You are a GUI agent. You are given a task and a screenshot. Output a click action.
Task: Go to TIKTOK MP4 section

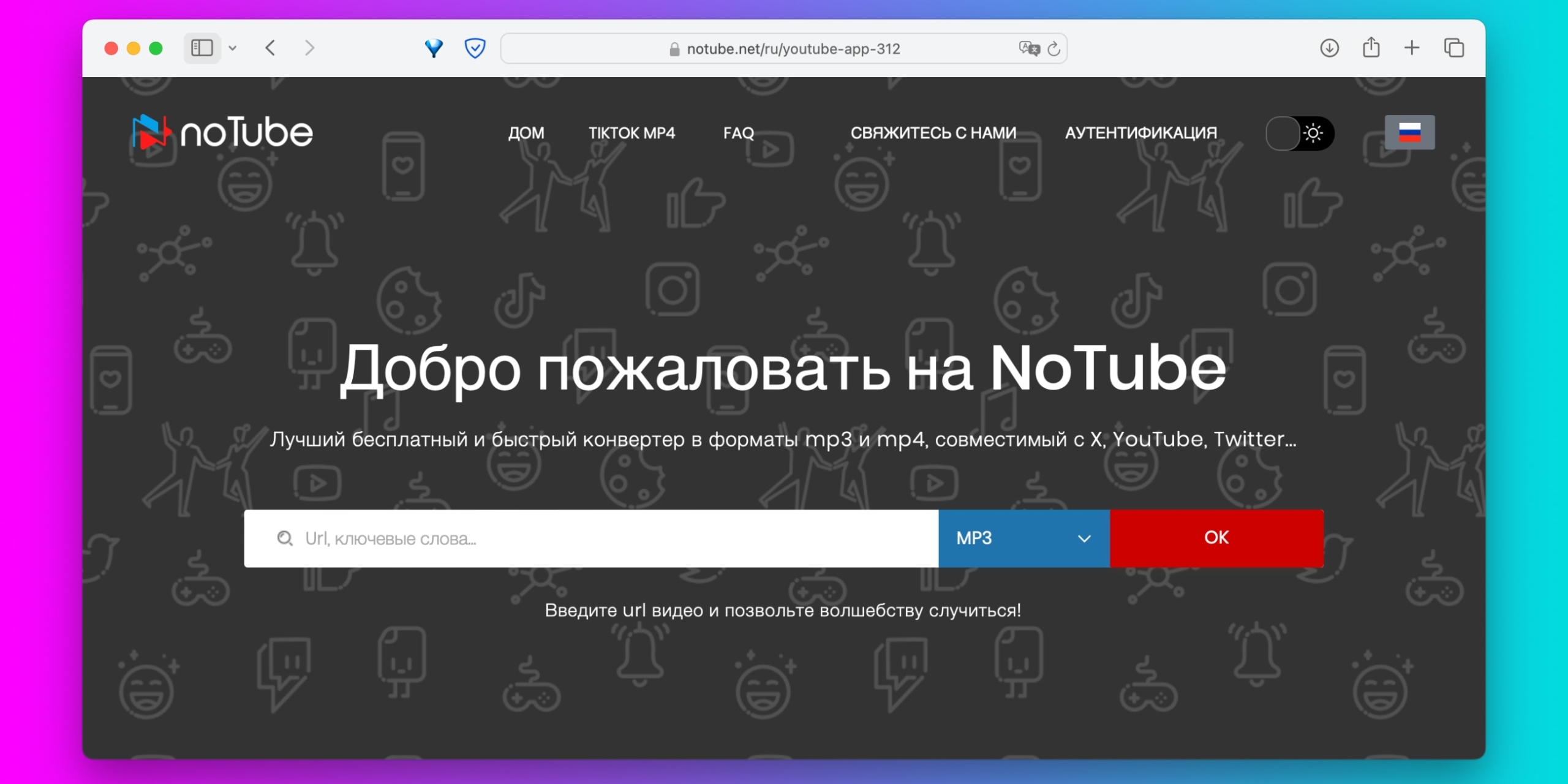coord(631,133)
